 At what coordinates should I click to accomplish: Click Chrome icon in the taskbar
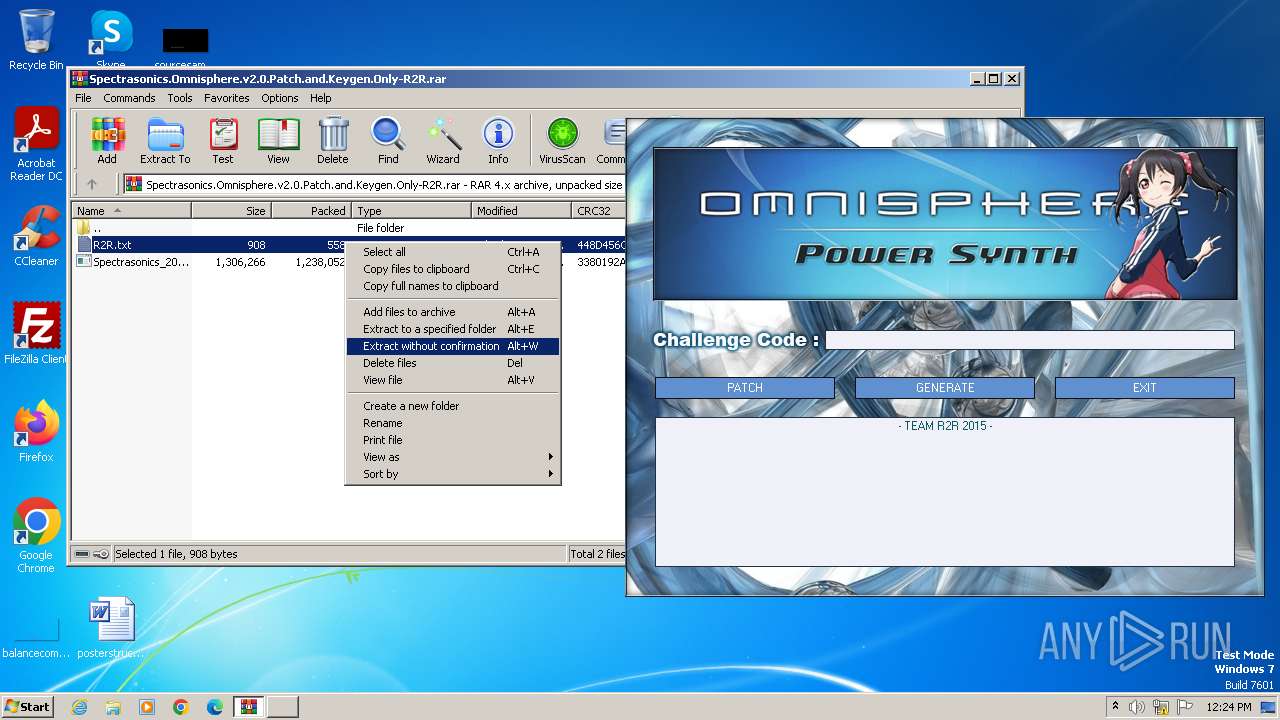pyautogui.click(x=181, y=707)
